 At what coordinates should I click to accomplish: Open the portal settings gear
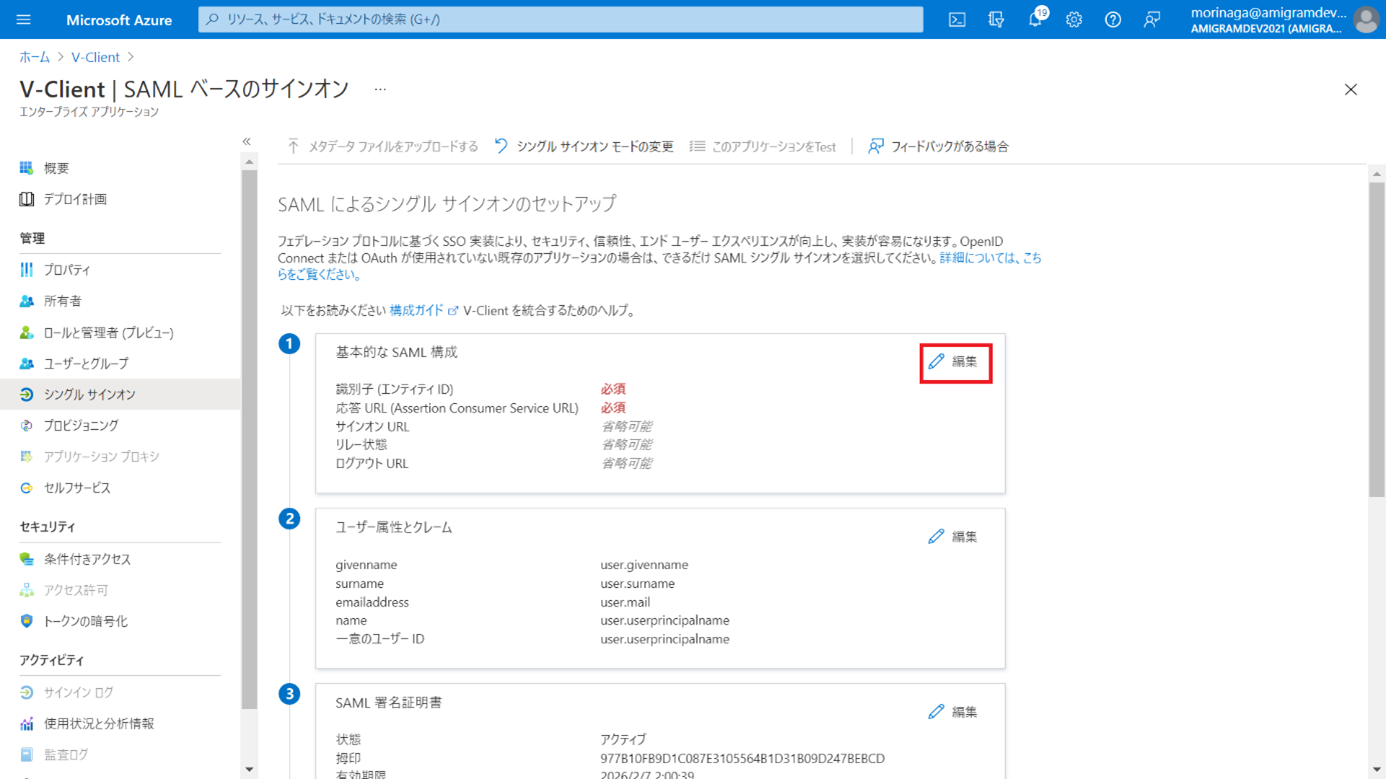coord(1073,19)
